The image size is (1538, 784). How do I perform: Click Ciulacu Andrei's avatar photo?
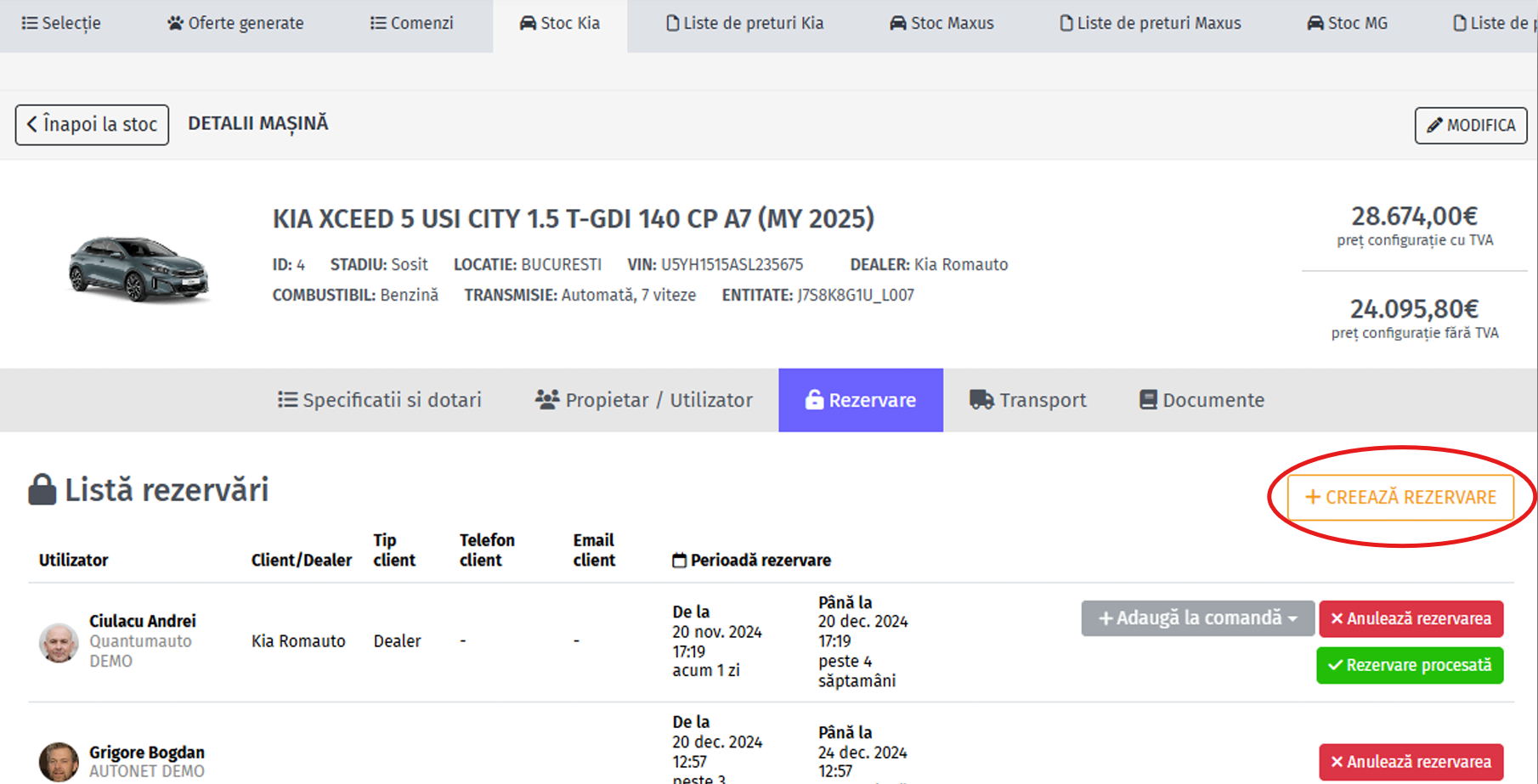pos(59,642)
